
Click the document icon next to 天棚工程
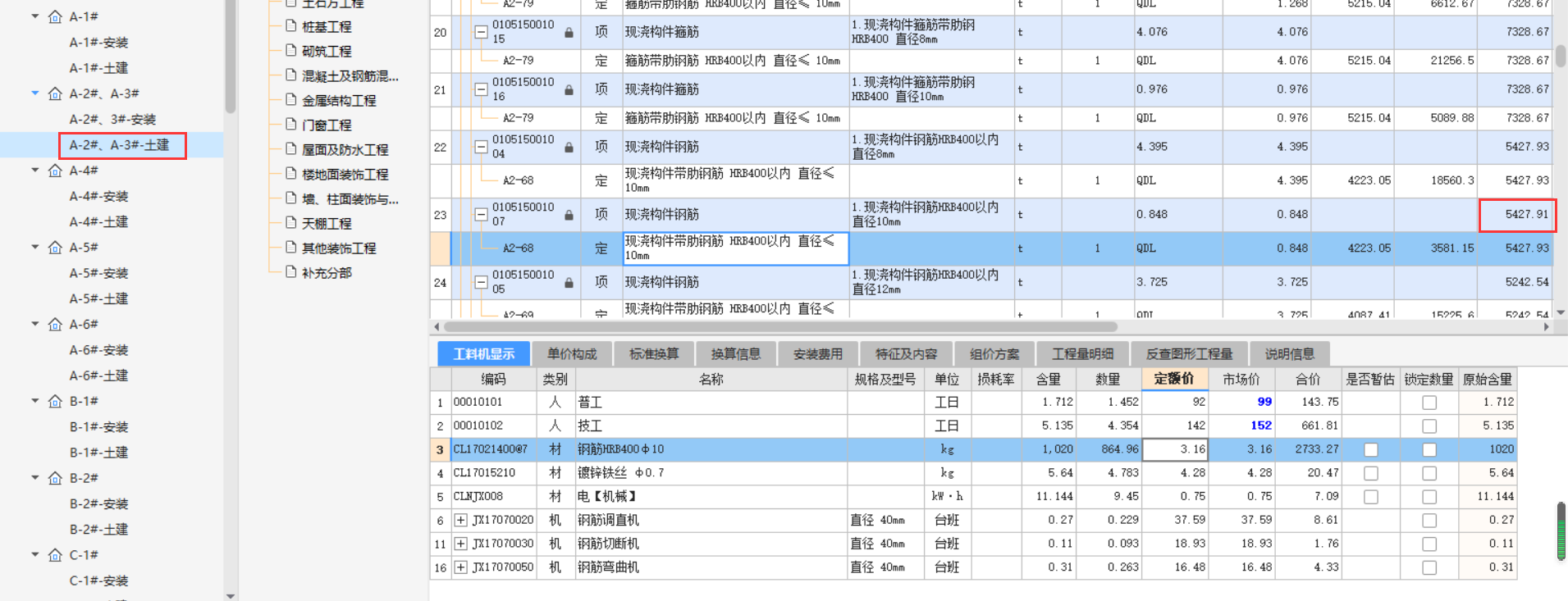pos(290,222)
